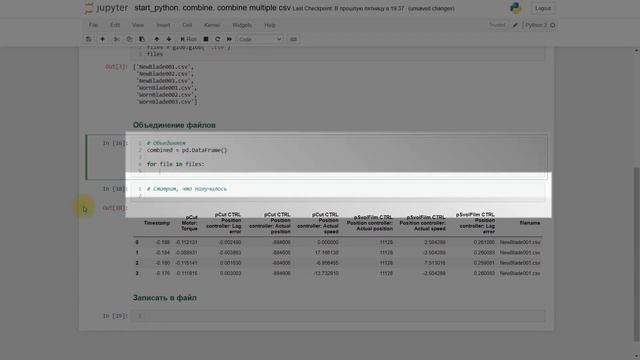Run the current cell
Viewport: 640px width, 360px height.
[x=188, y=39]
